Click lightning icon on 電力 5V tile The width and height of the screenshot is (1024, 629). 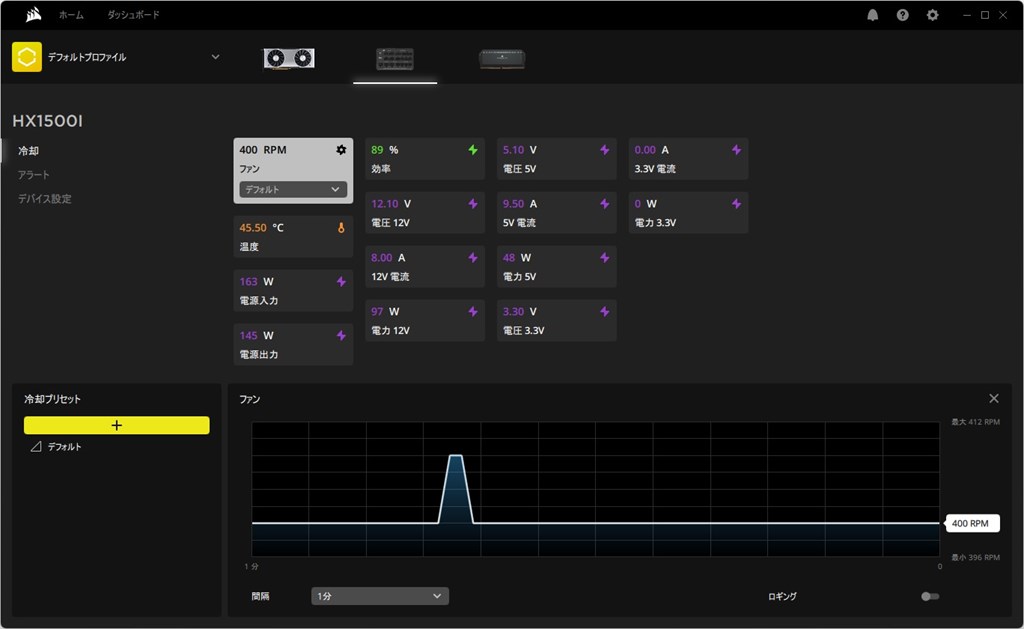tap(605, 258)
